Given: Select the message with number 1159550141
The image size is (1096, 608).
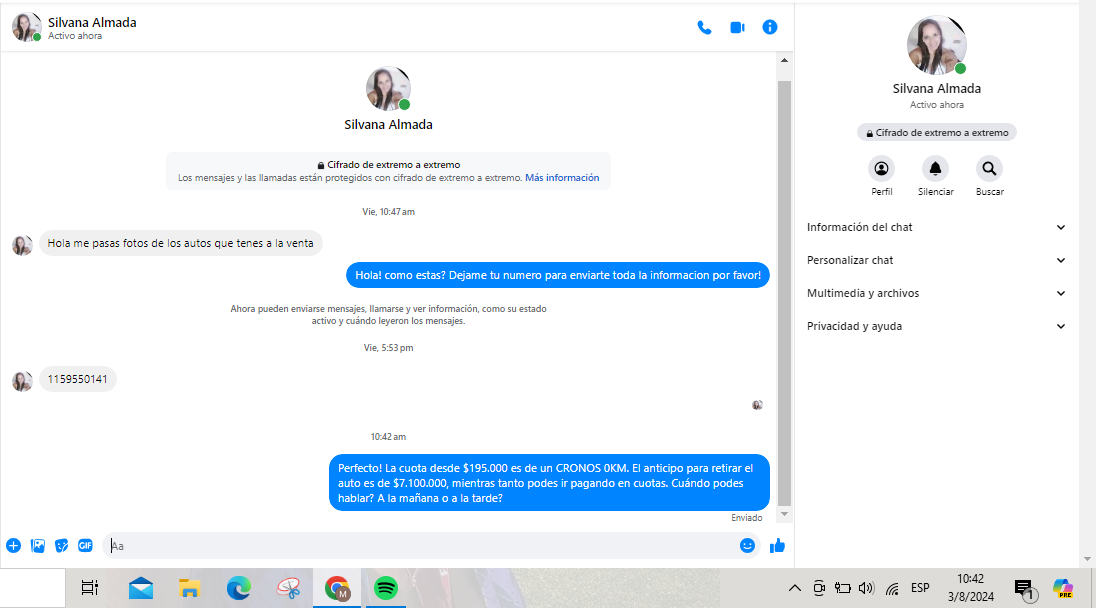Looking at the screenshot, I should (78, 379).
